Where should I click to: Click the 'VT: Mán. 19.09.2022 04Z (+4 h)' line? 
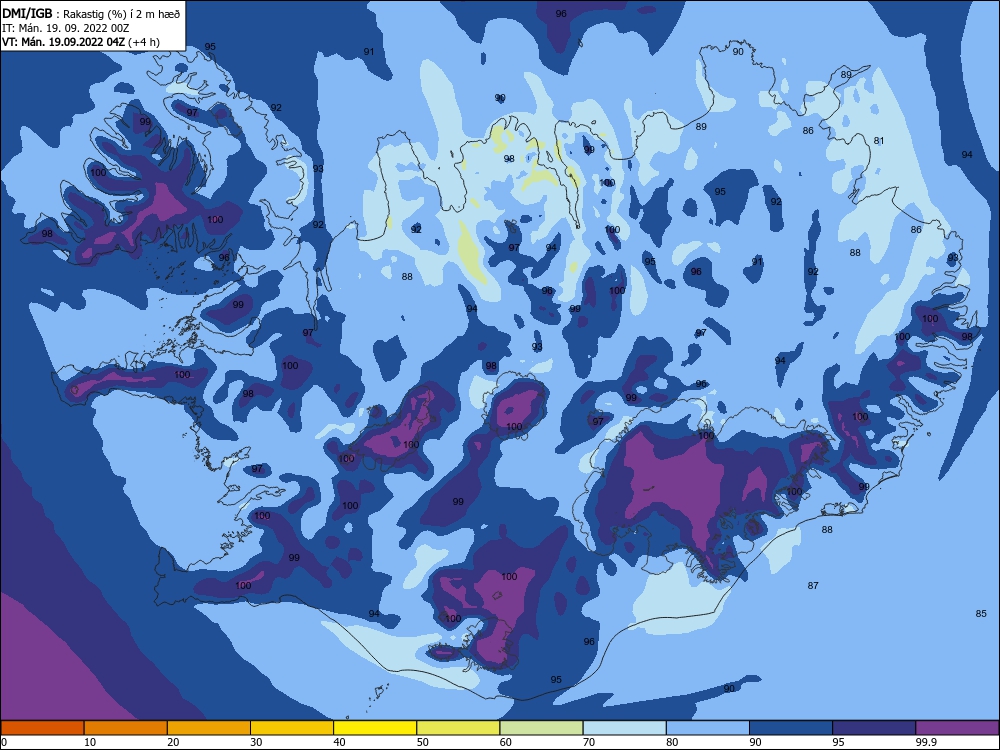[81, 42]
